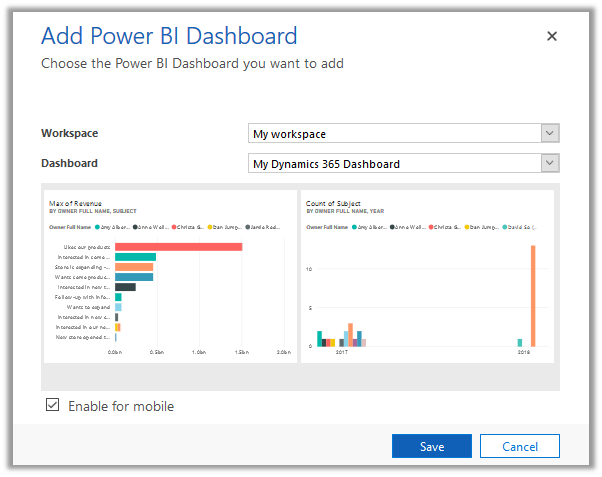
Task: Expand the Workspace dropdown arrow
Action: click(549, 134)
